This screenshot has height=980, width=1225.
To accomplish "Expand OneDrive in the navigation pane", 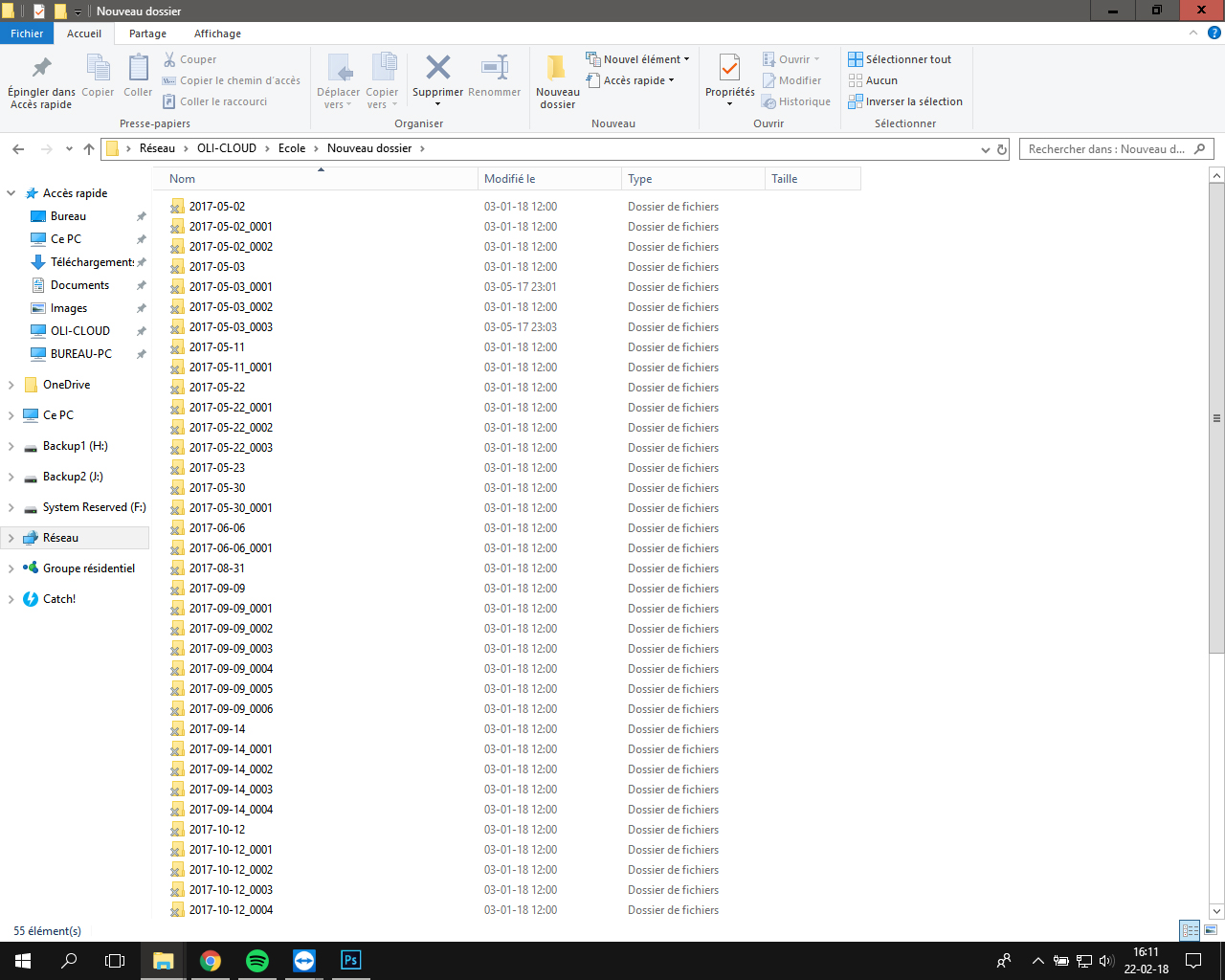I will click(x=11, y=385).
